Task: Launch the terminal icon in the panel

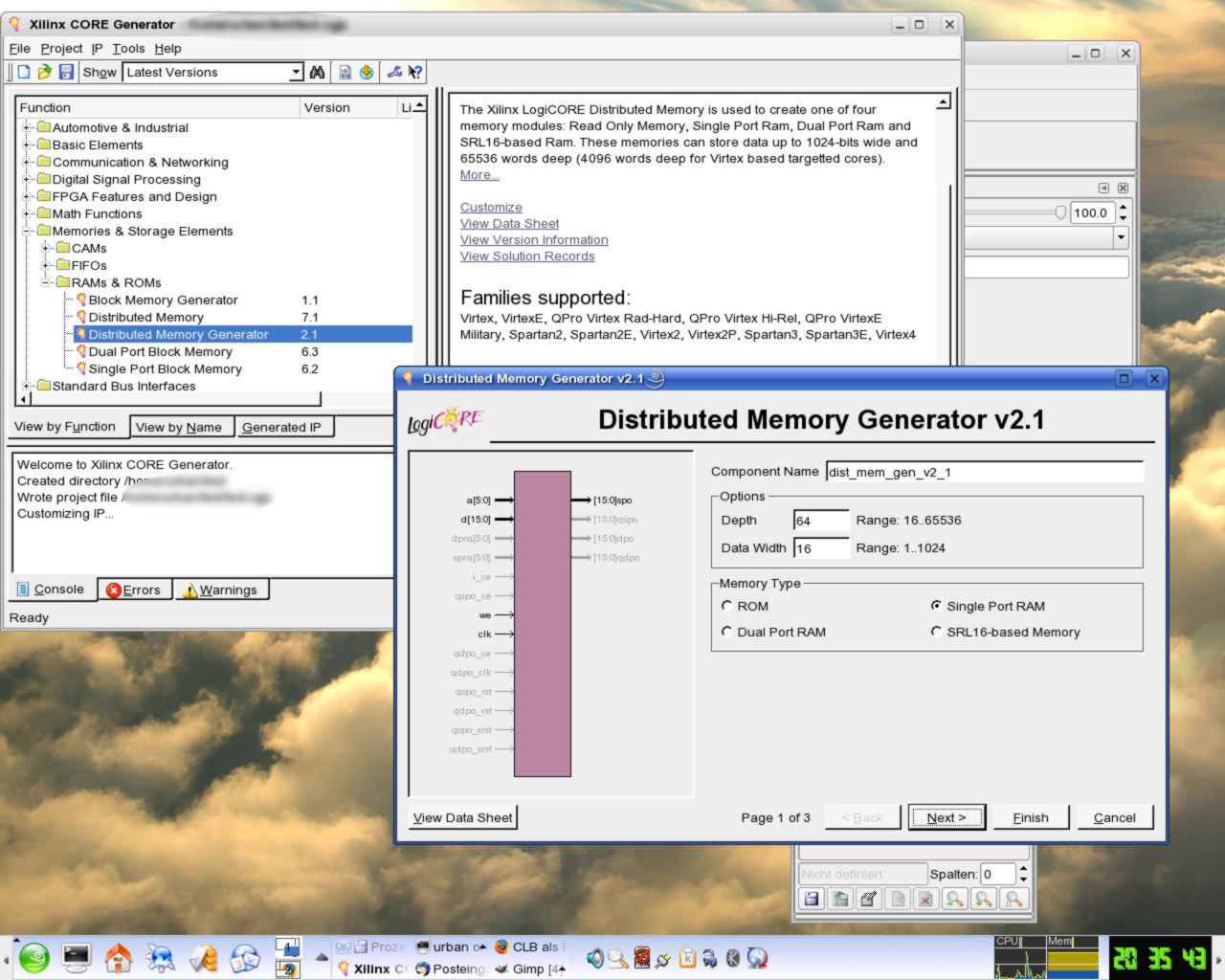Action: pyautogui.click(x=77, y=957)
